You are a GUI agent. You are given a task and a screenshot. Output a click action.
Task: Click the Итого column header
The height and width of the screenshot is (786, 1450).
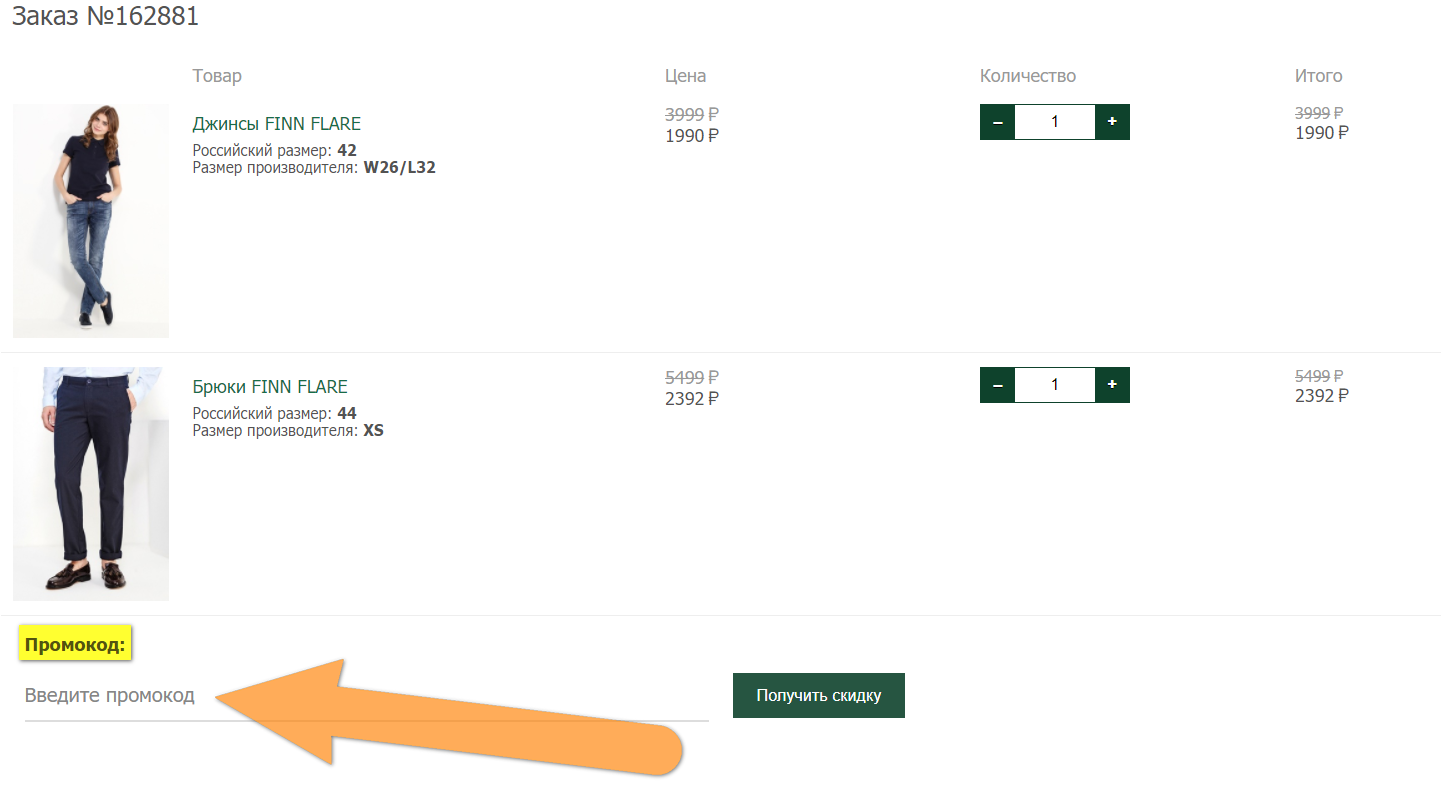pos(1319,76)
